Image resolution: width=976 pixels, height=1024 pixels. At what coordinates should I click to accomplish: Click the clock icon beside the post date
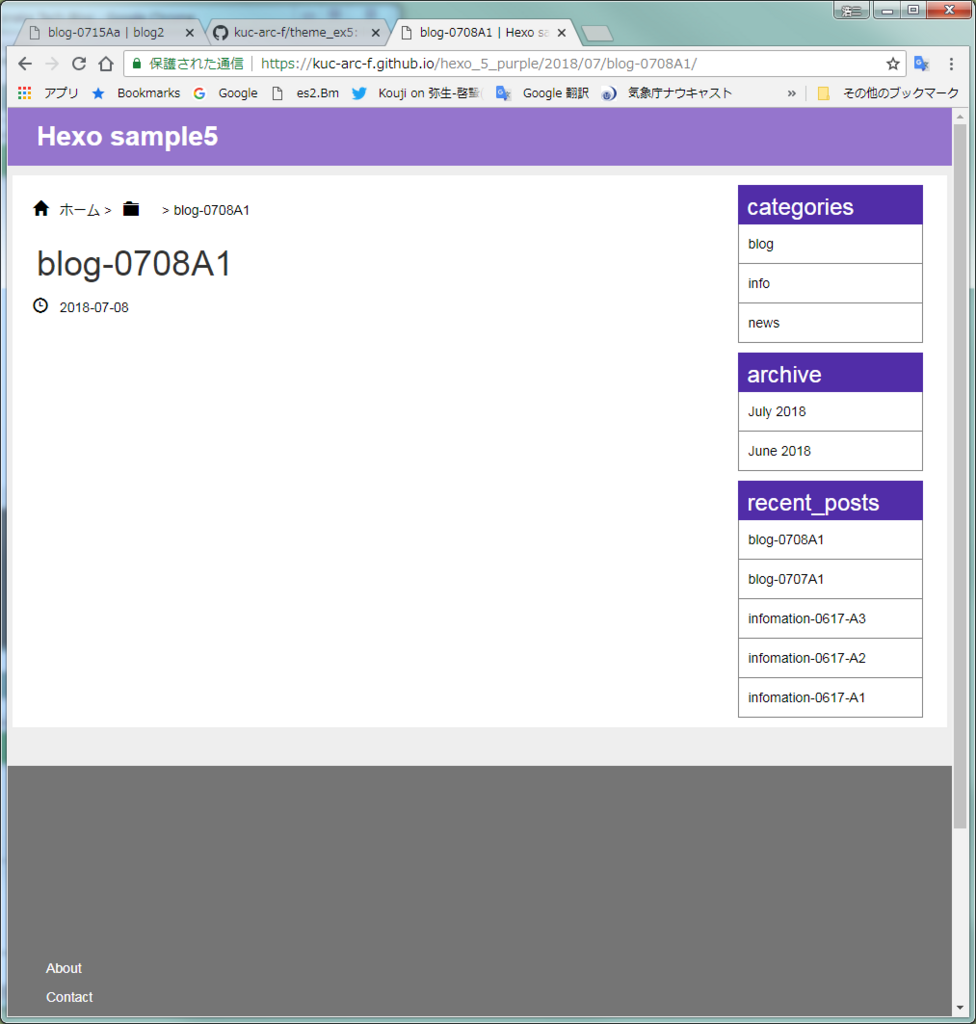coord(41,306)
